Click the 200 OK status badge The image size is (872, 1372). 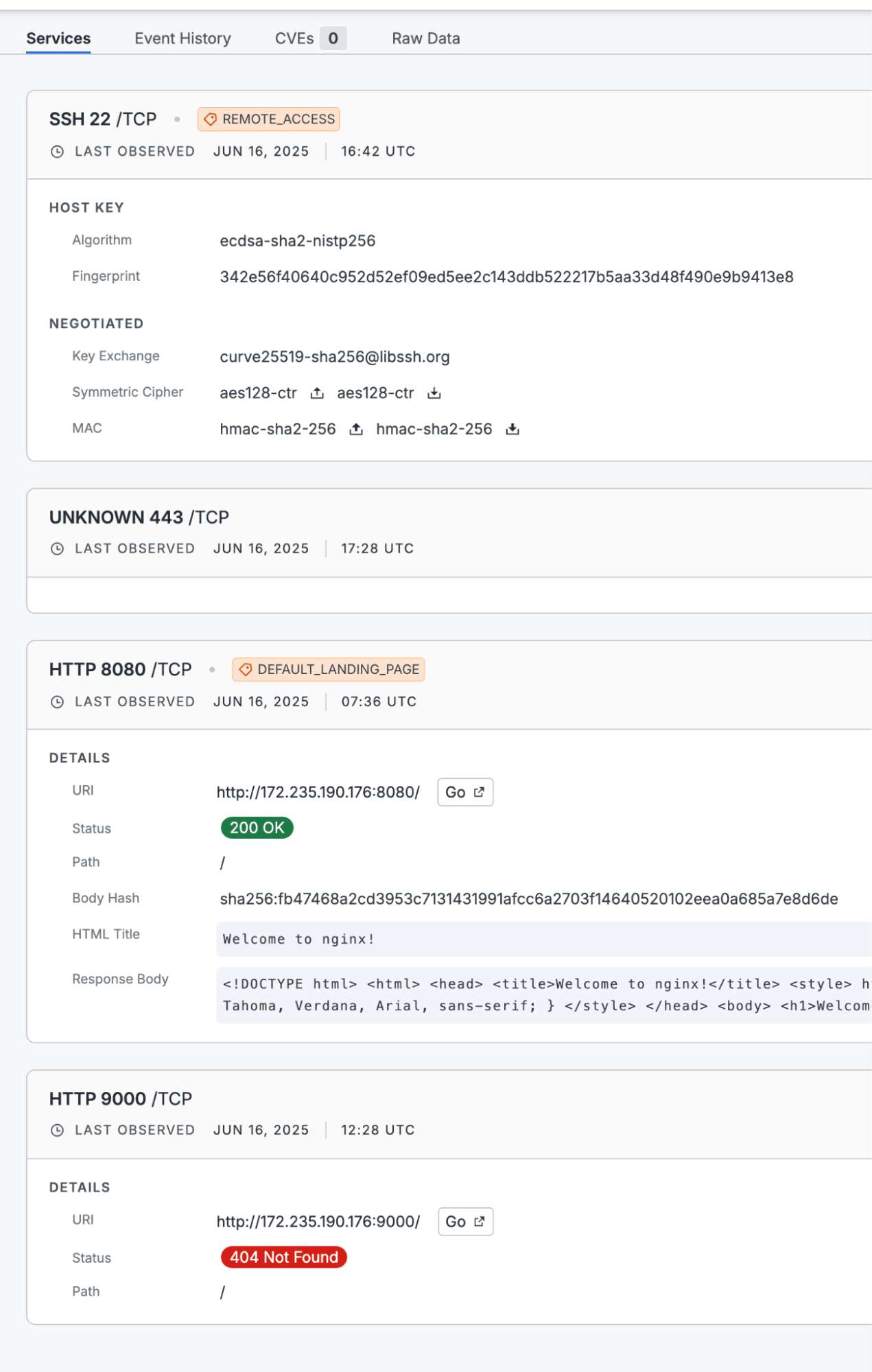coord(257,828)
